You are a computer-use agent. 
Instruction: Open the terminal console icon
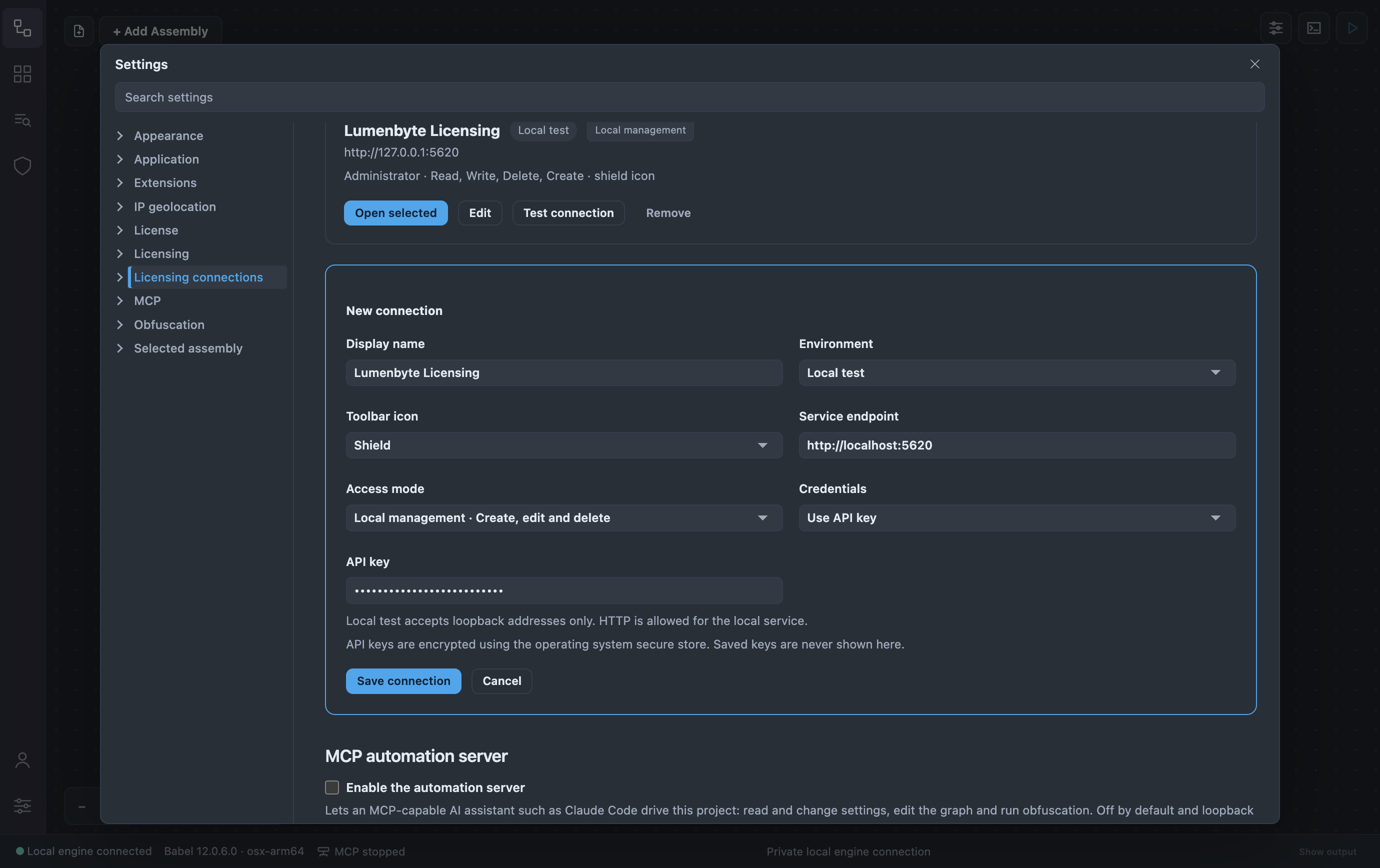(1313, 27)
